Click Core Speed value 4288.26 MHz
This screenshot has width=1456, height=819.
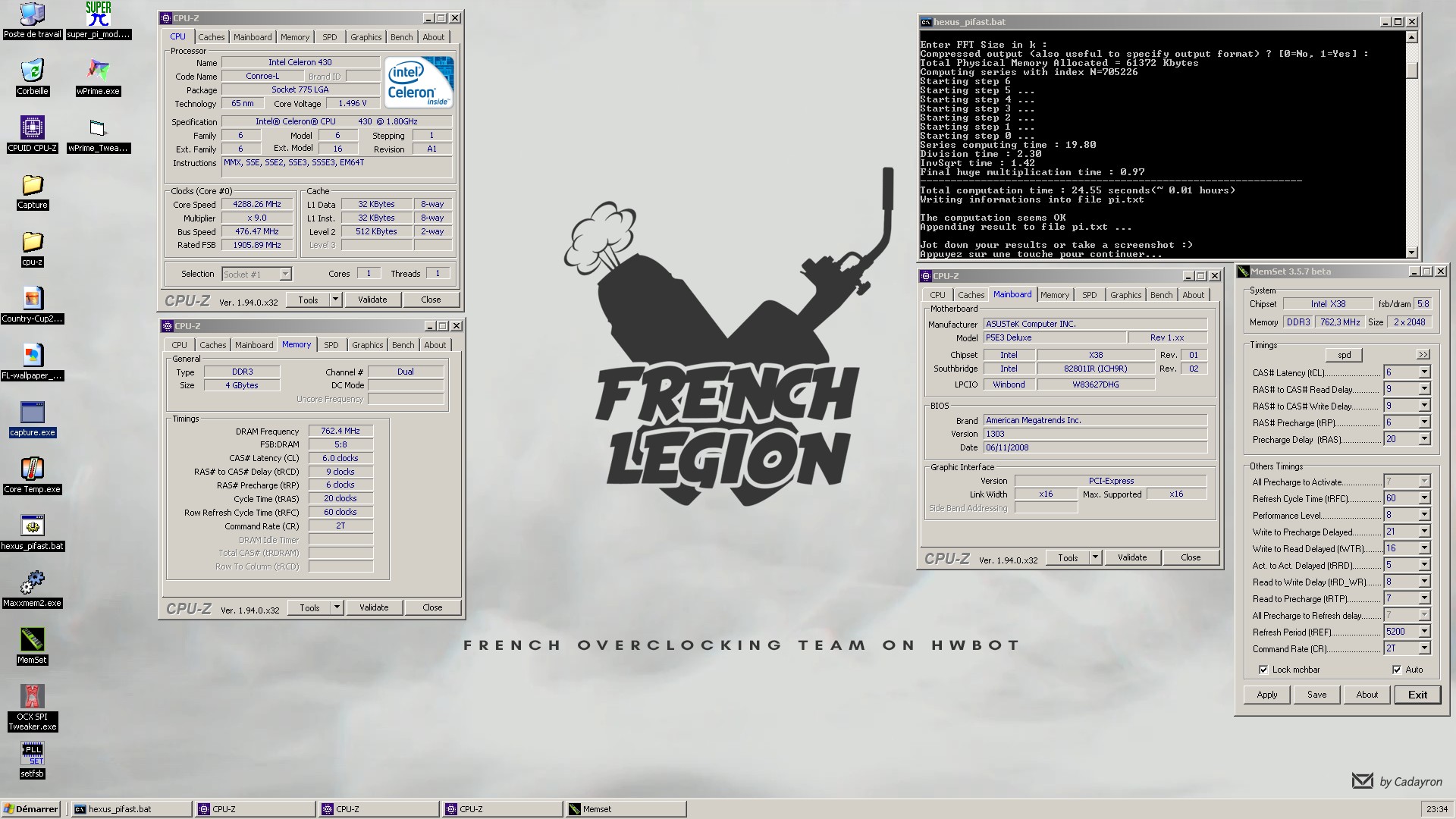click(x=258, y=204)
